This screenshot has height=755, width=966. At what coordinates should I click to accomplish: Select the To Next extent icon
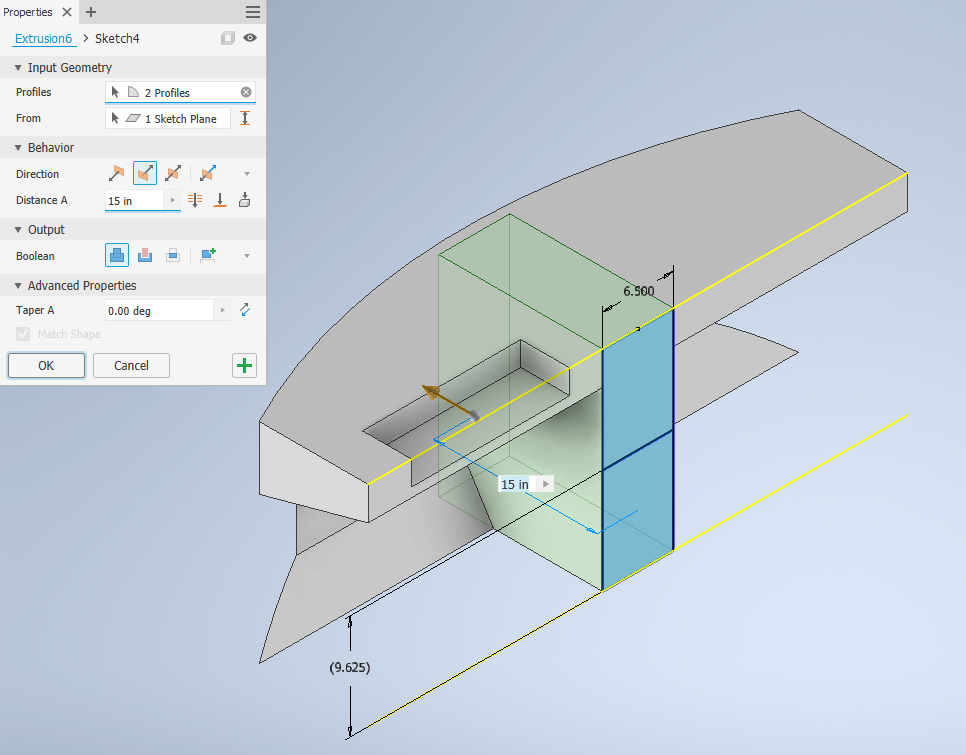(x=245, y=200)
